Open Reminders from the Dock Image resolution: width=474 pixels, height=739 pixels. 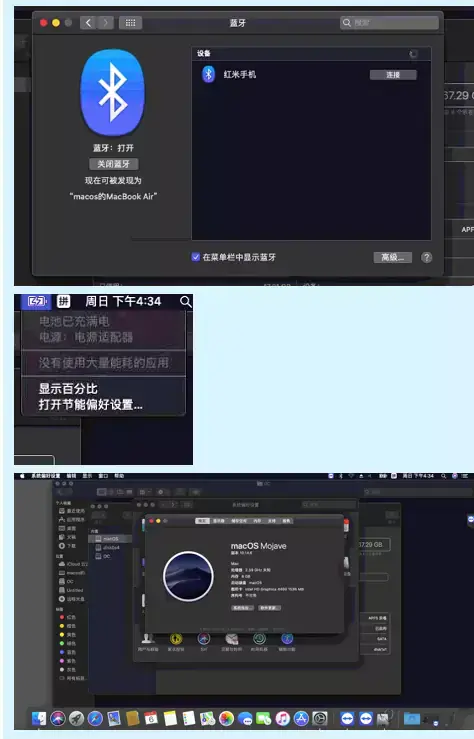pyautogui.click(x=189, y=718)
